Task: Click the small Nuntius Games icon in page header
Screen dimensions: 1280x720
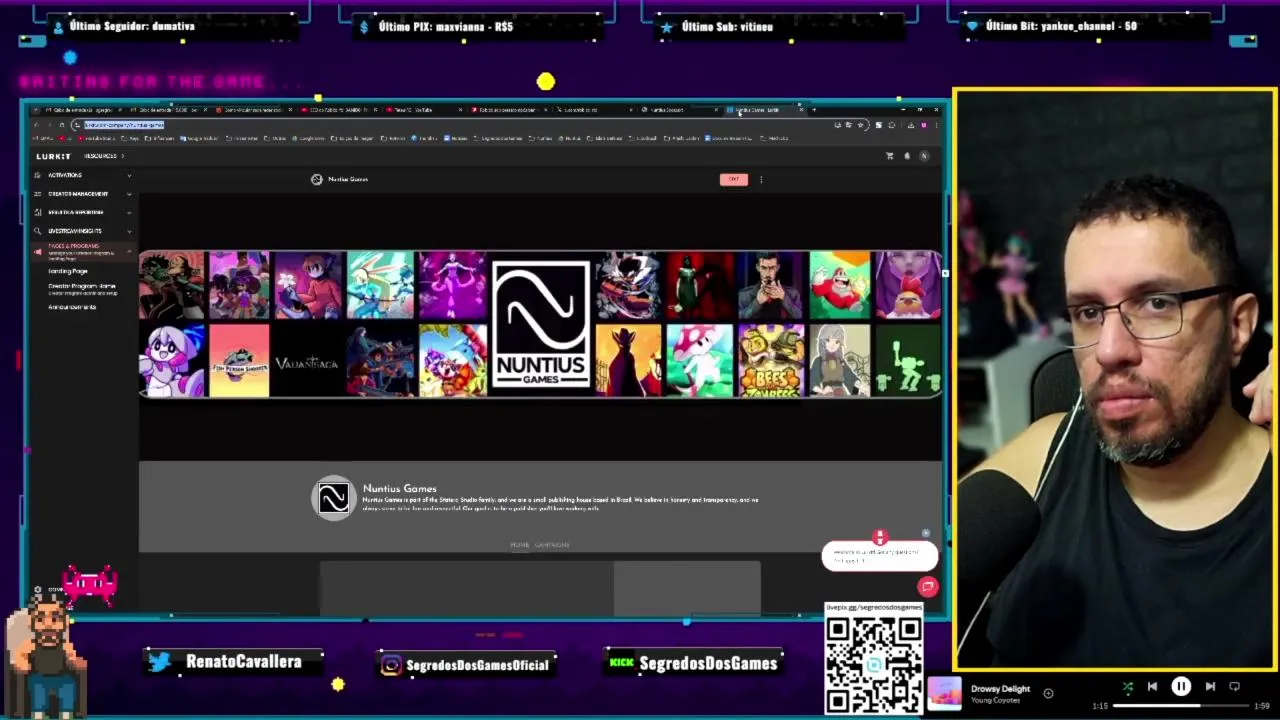Action: [x=317, y=179]
